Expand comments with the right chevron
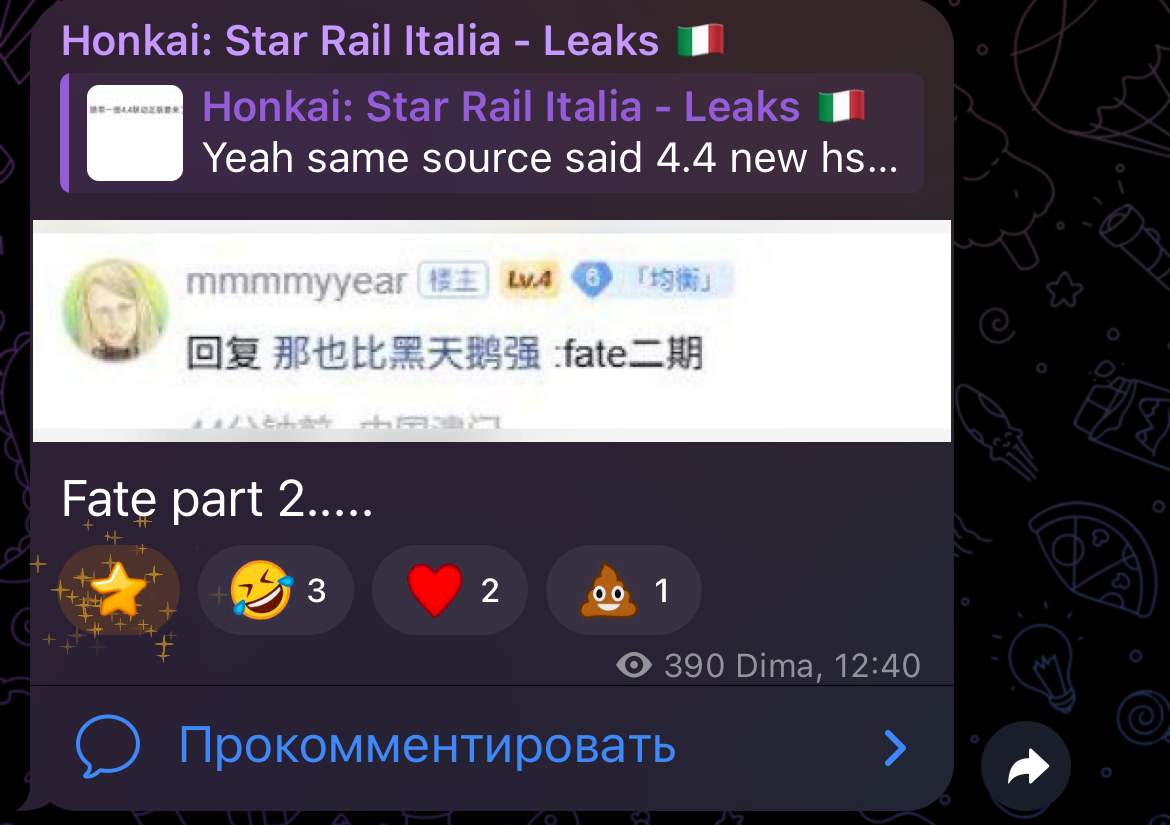This screenshot has height=825, width=1170. 895,747
